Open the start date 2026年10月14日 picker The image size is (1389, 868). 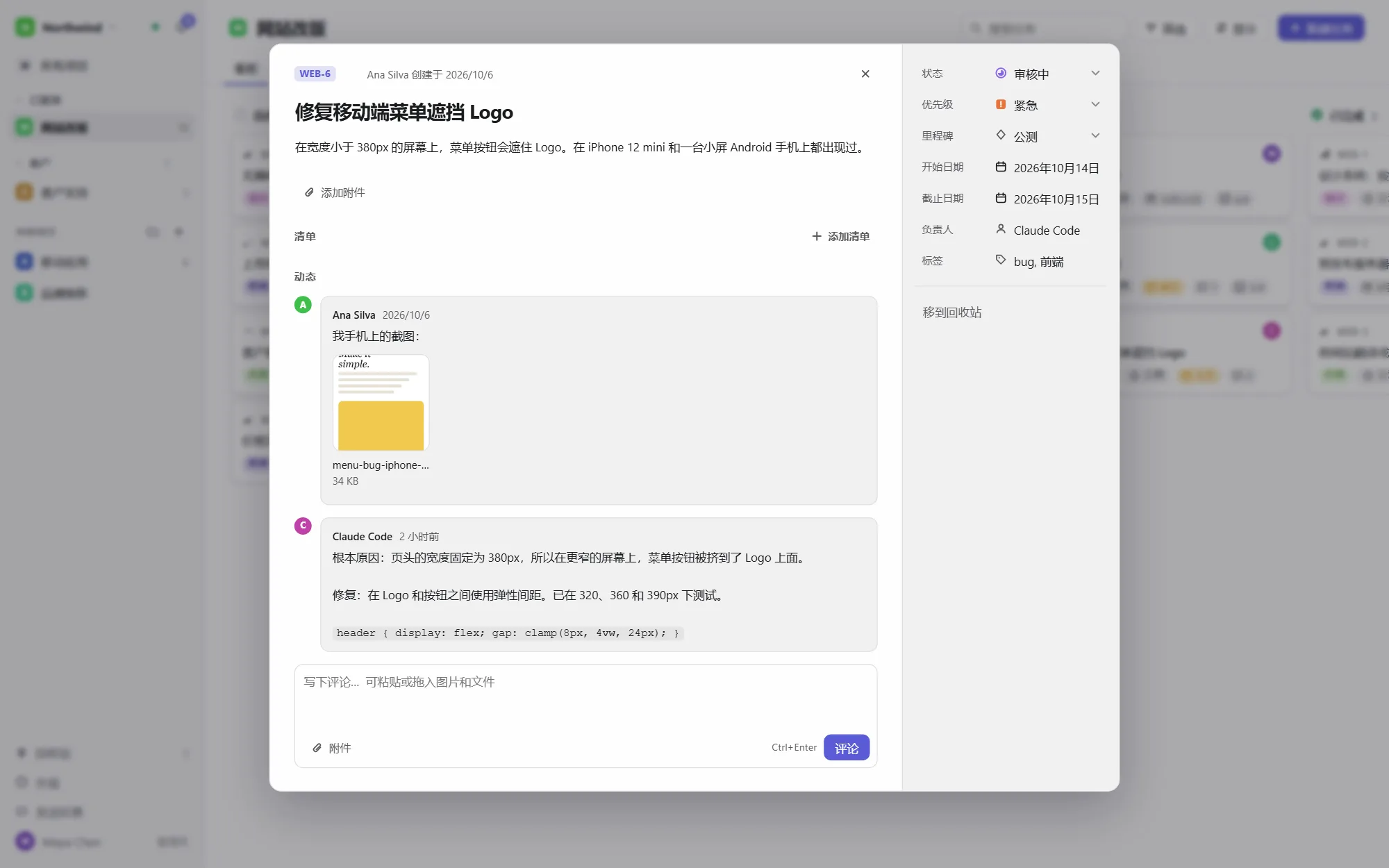point(1047,167)
